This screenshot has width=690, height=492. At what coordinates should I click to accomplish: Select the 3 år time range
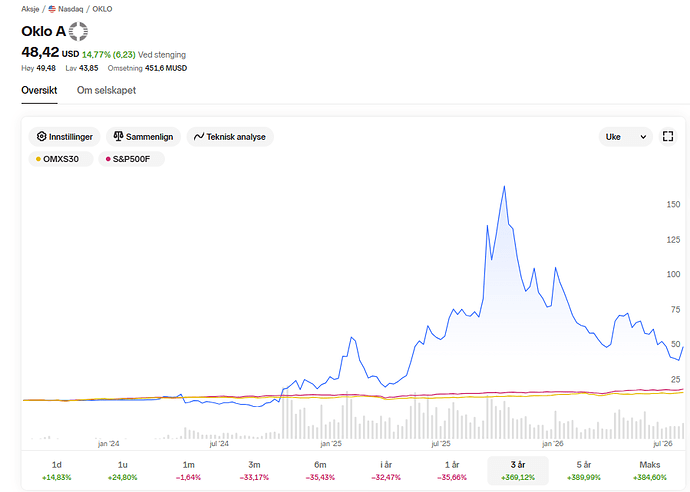point(518,470)
